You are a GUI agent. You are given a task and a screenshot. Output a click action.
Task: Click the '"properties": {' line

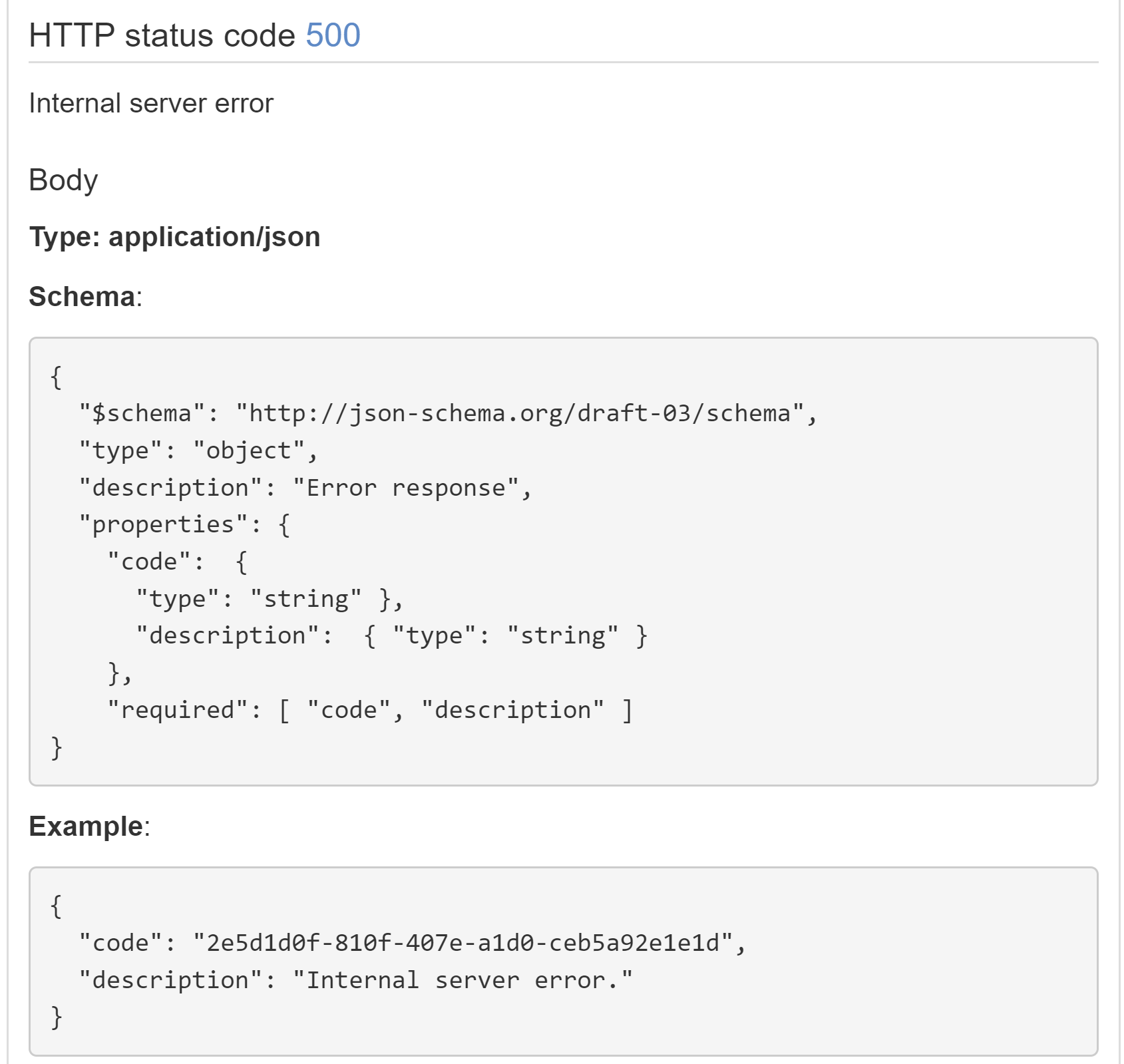pyautogui.click(x=185, y=525)
